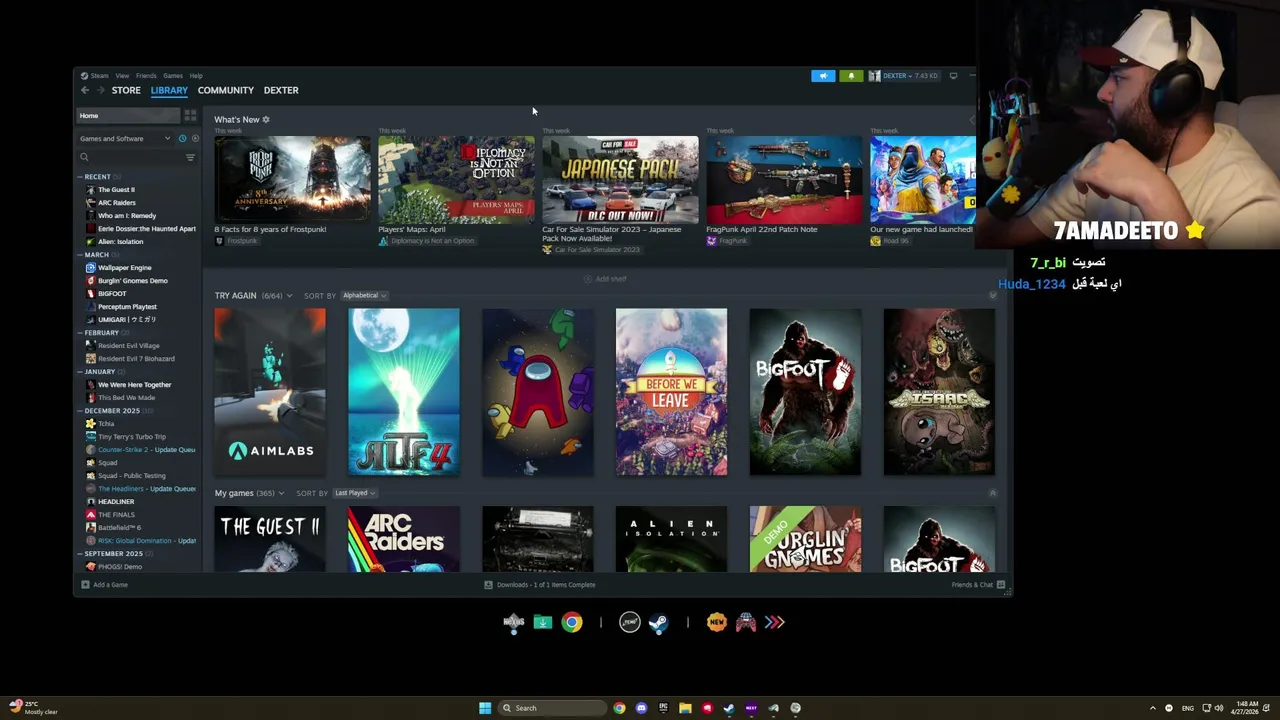Collapse the What's New shelf arrow
The image size is (1280, 720).
point(970,119)
